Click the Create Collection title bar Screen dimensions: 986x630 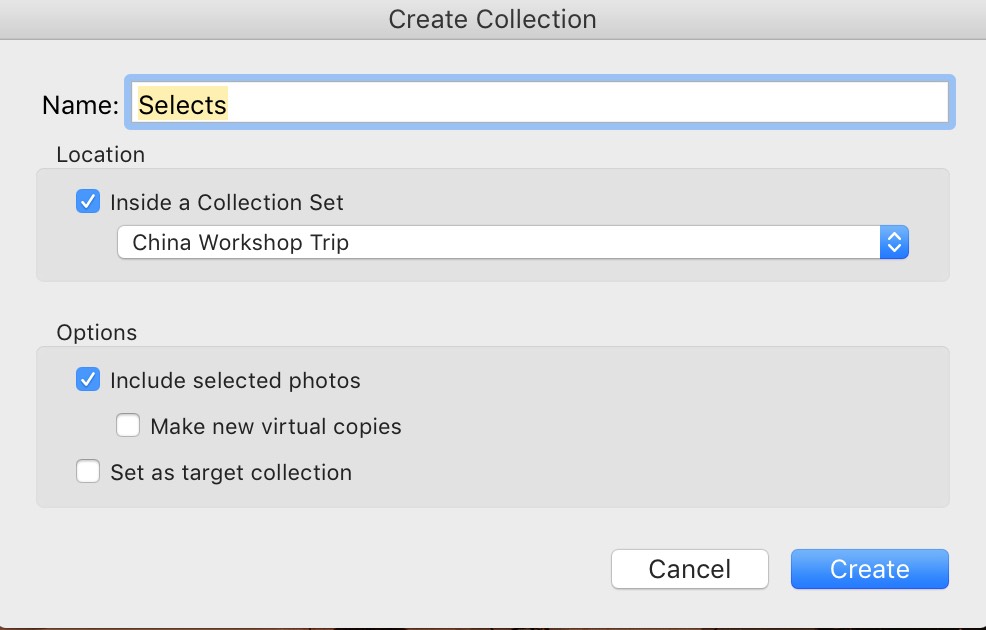[x=492, y=19]
